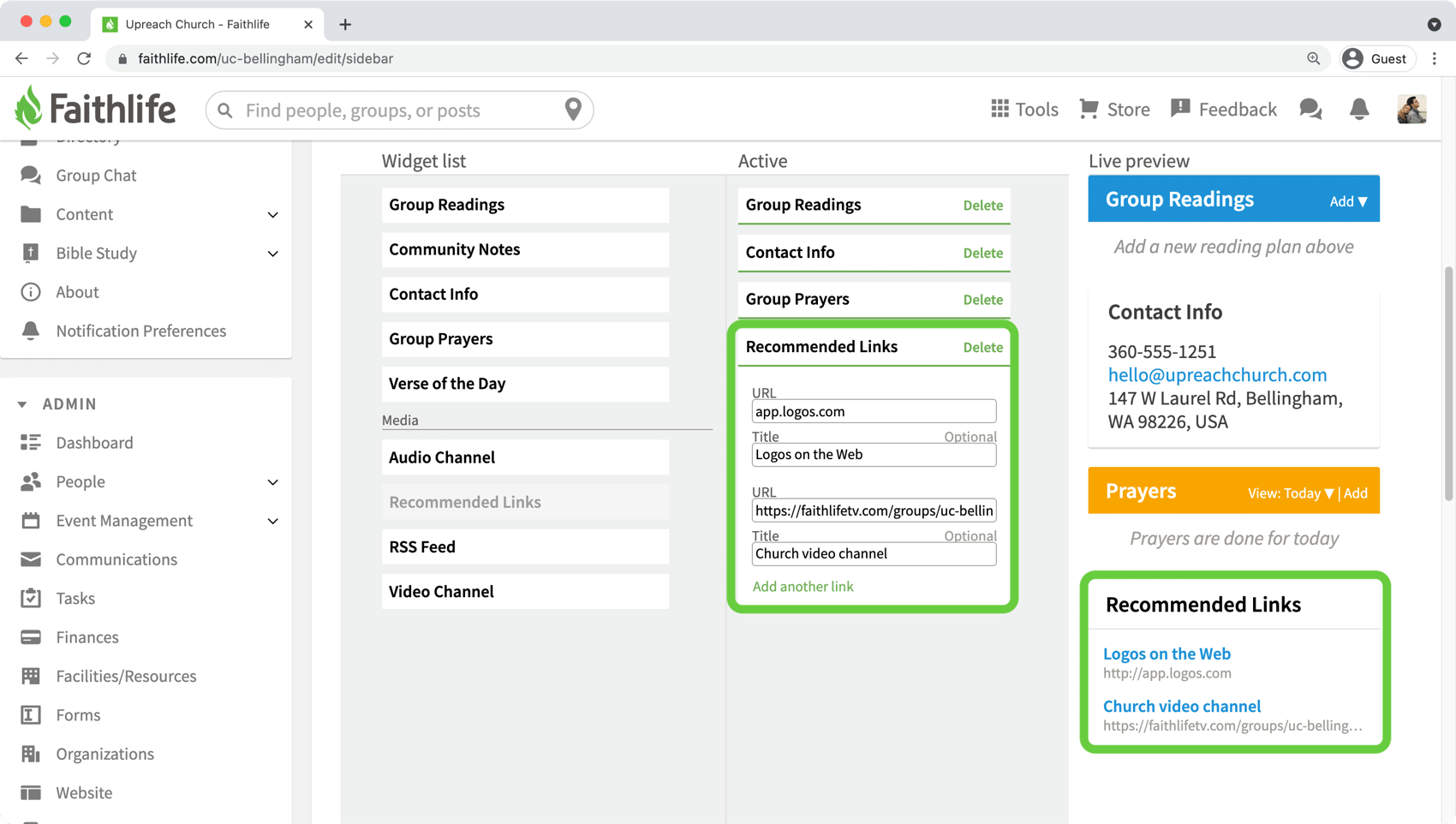Expand the Content sidebar section
Viewport: 1456px width, 824px height.
click(272, 214)
